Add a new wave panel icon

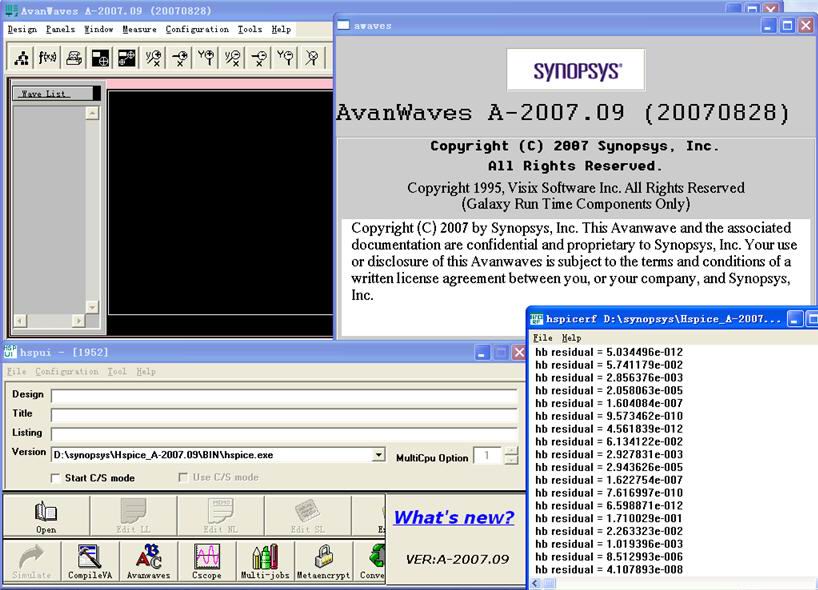[x=100, y=57]
